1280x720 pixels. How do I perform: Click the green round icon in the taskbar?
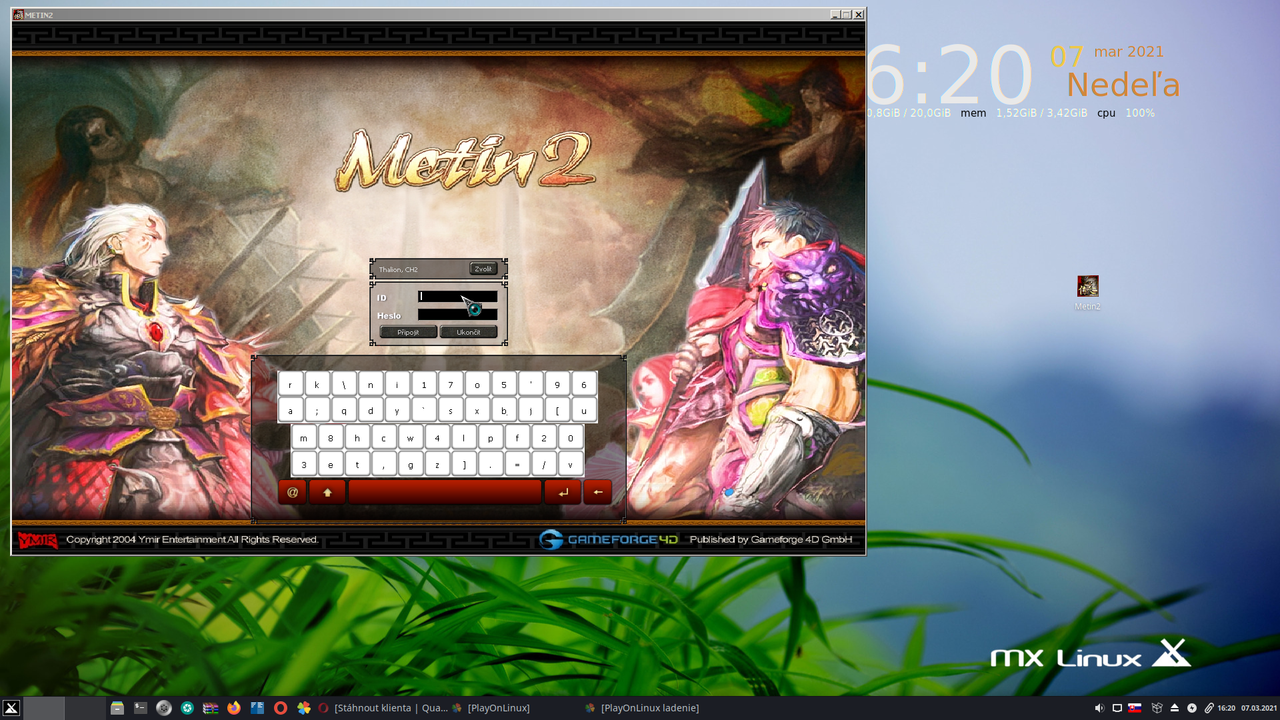click(x=187, y=708)
